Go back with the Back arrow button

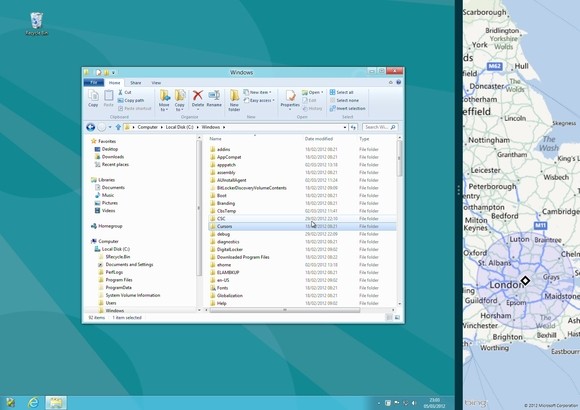(x=91, y=127)
